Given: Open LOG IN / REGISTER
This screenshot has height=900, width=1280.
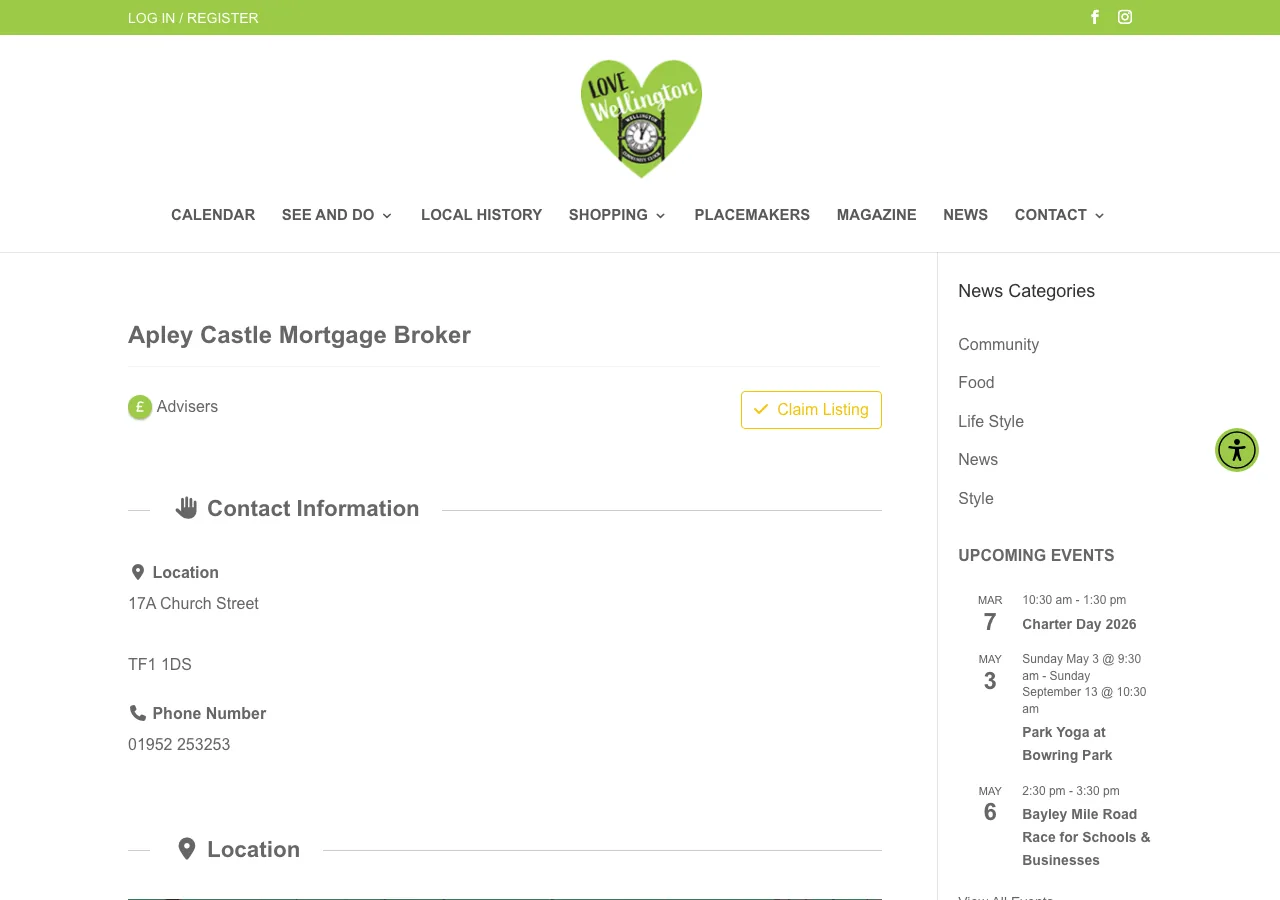Looking at the screenshot, I should 192,17.
